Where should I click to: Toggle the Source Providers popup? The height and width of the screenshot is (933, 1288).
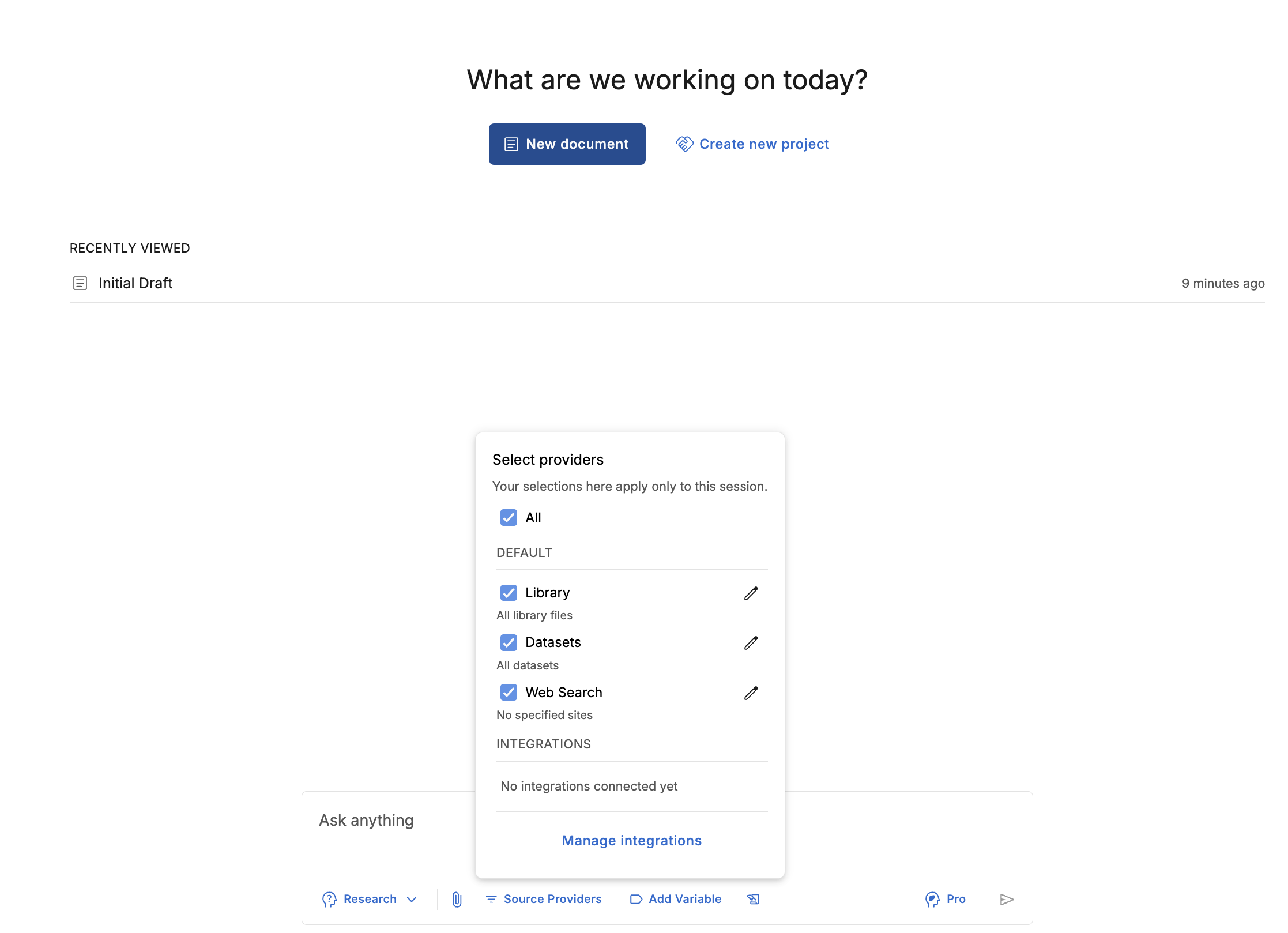(x=543, y=899)
